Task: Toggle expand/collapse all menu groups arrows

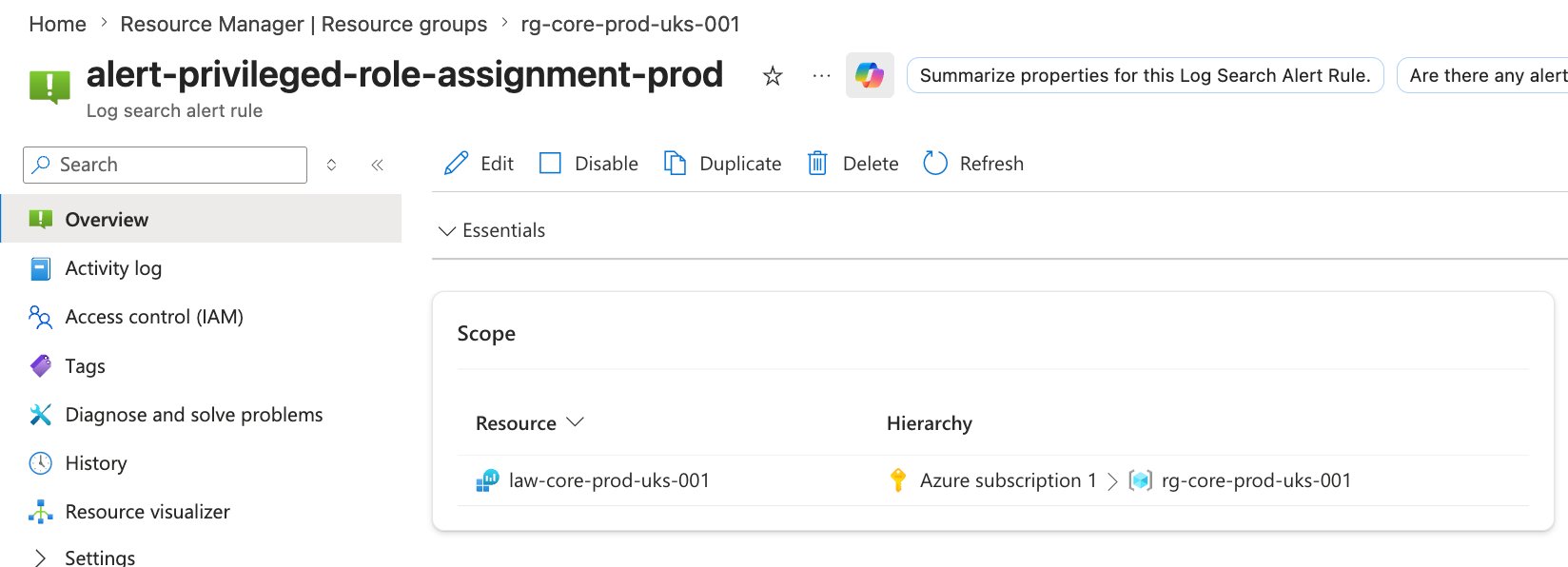Action: pyautogui.click(x=331, y=165)
